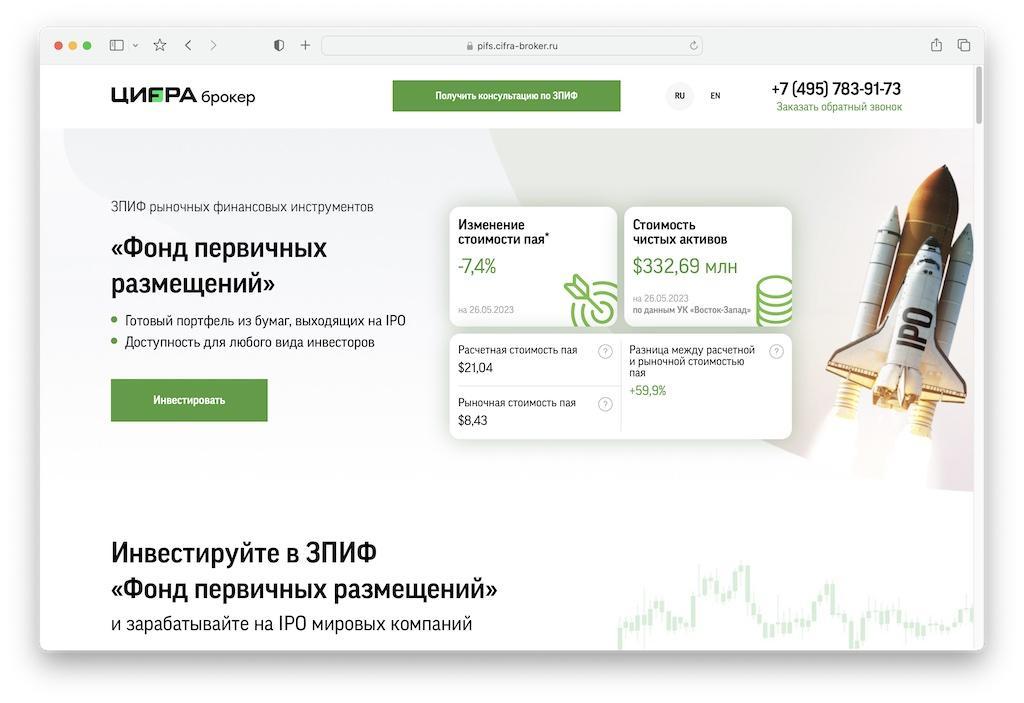The height and width of the screenshot is (703, 1024).
Task: Click the bookmarks star icon
Action: [159, 45]
